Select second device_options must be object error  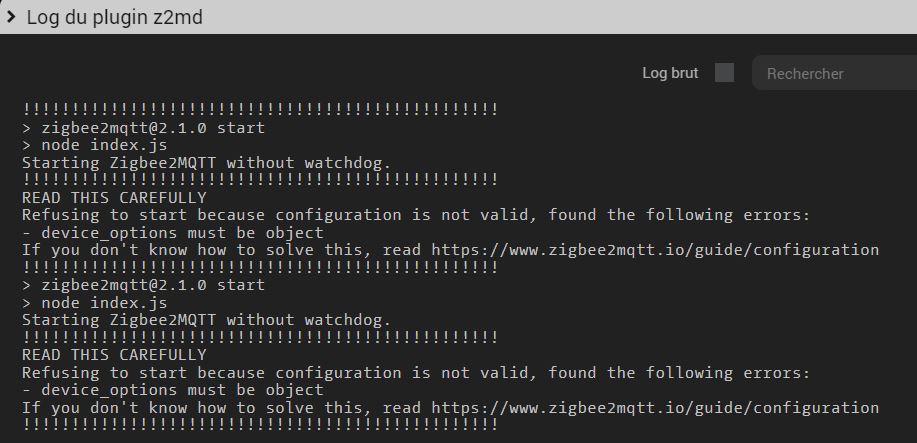click(x=173, y=390)
